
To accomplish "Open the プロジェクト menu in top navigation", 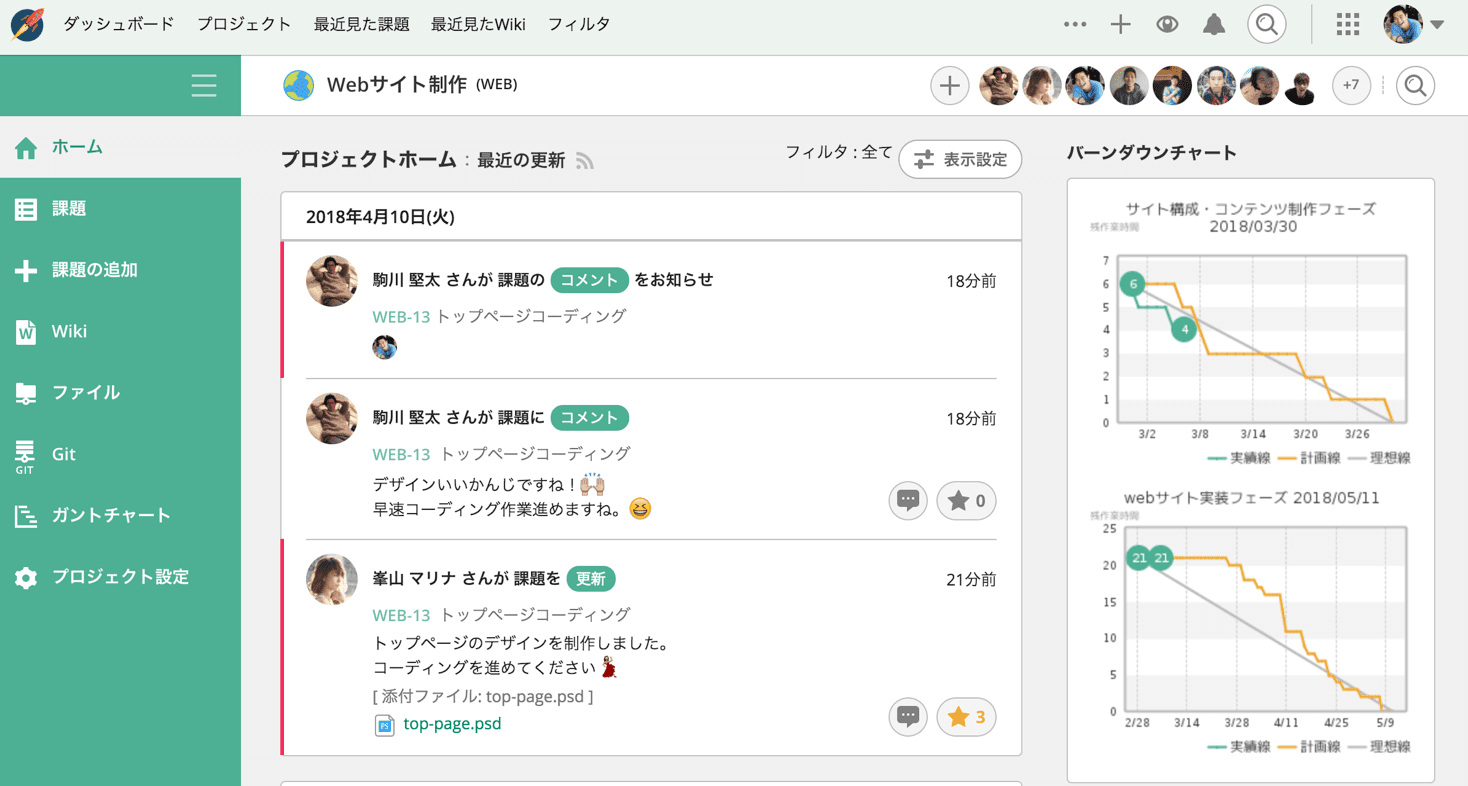I will (244, 24).
